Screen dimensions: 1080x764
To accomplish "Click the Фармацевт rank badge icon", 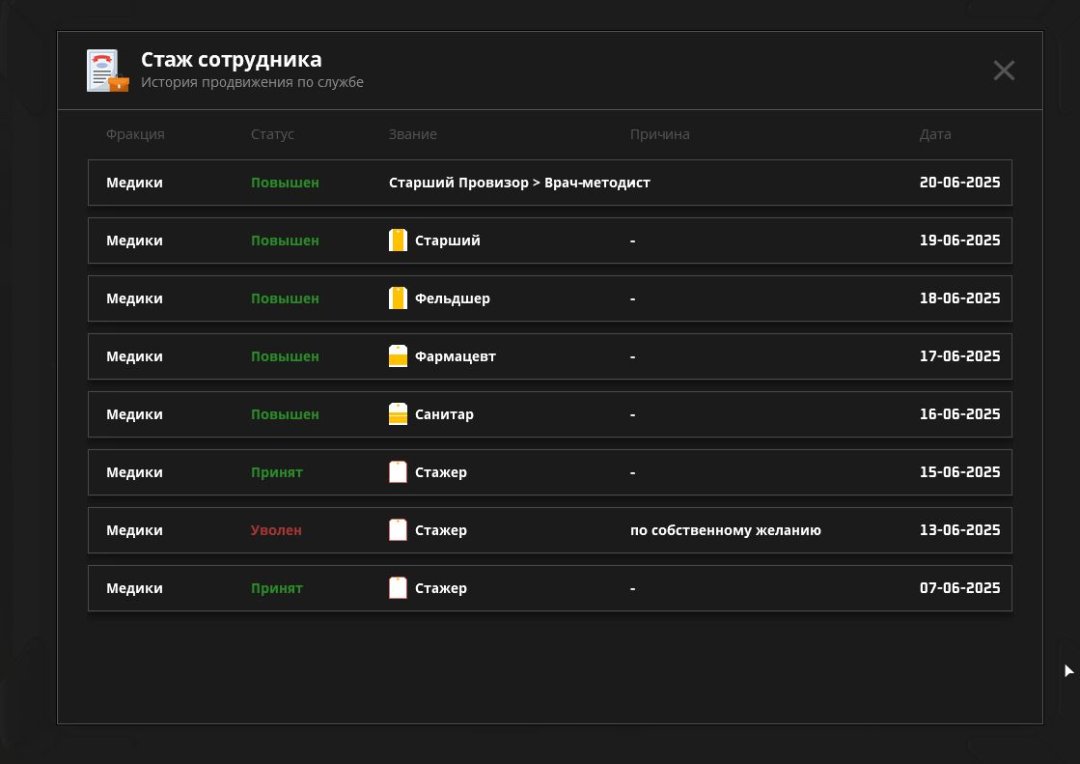I will [x=398, y=357].
